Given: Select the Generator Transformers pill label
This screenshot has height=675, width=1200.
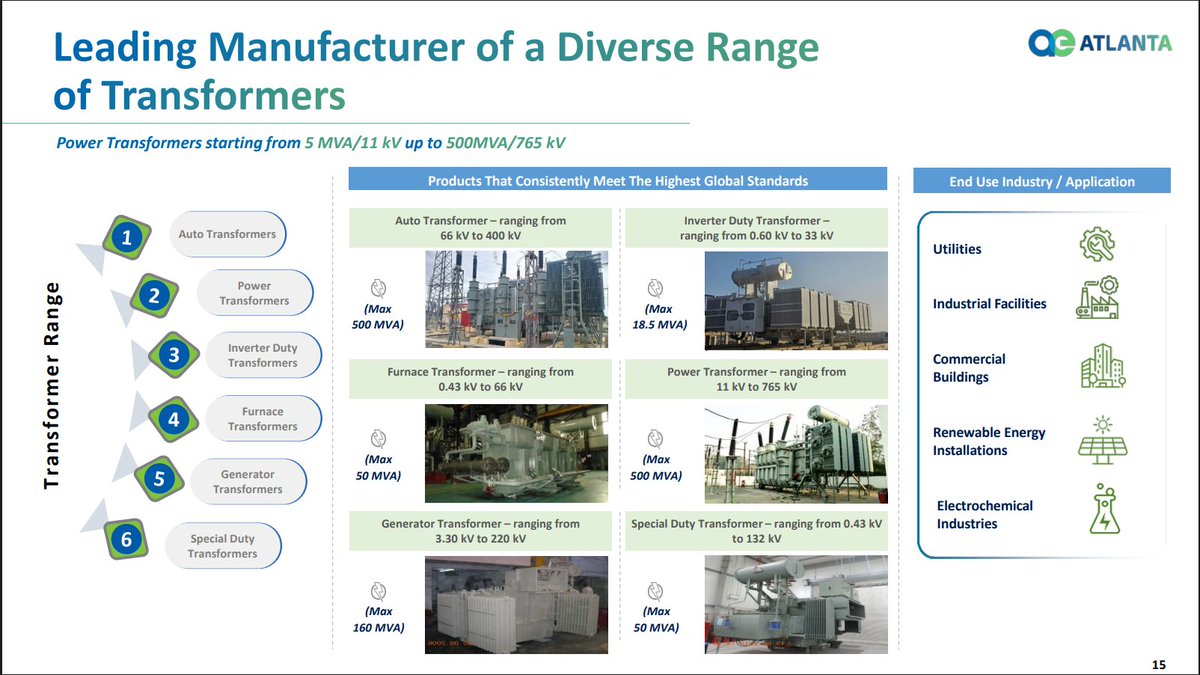Looking at the screenshot, I should tap(248, 481).
